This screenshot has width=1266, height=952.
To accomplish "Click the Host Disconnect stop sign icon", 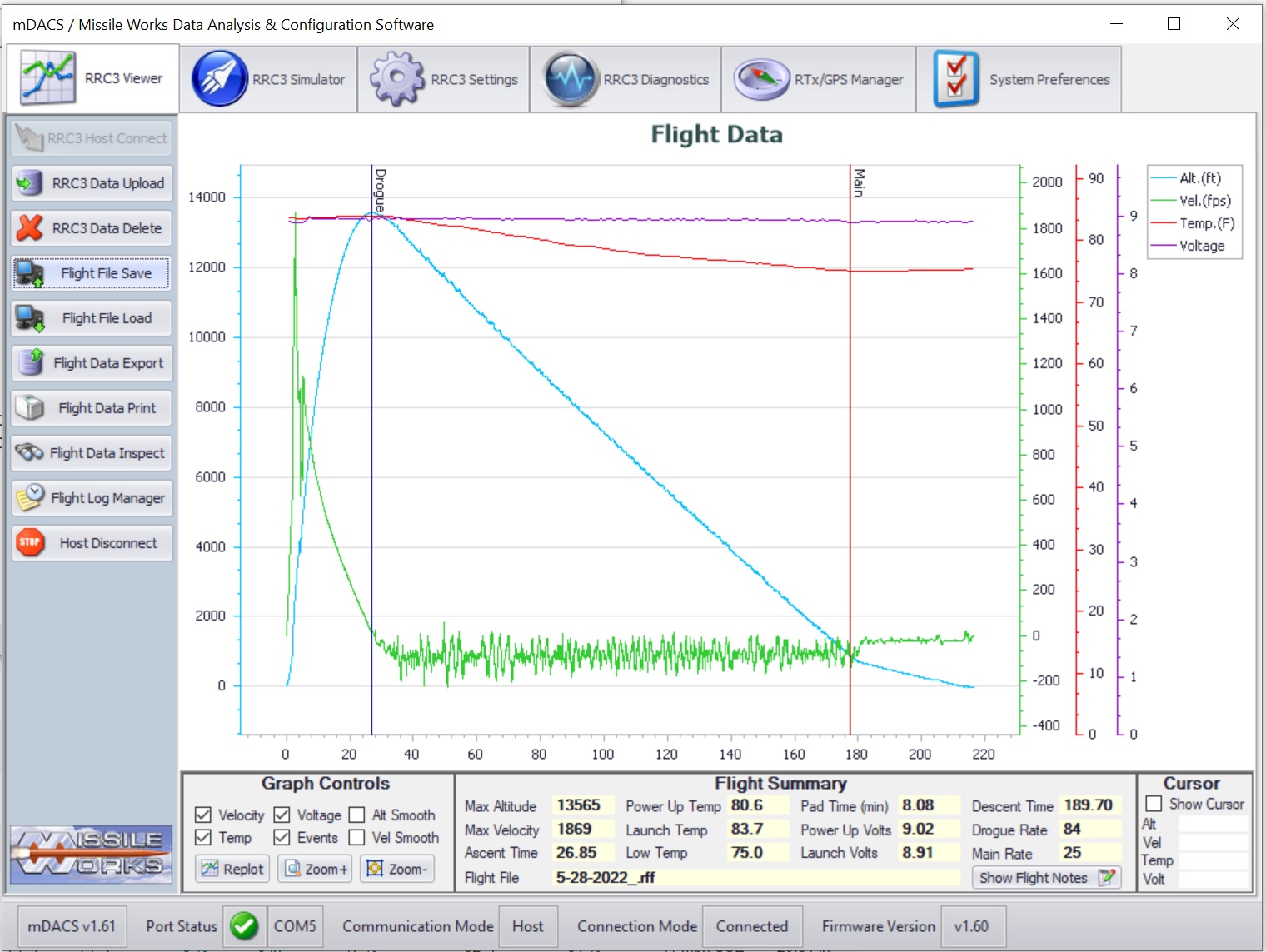I will (30, 543).
